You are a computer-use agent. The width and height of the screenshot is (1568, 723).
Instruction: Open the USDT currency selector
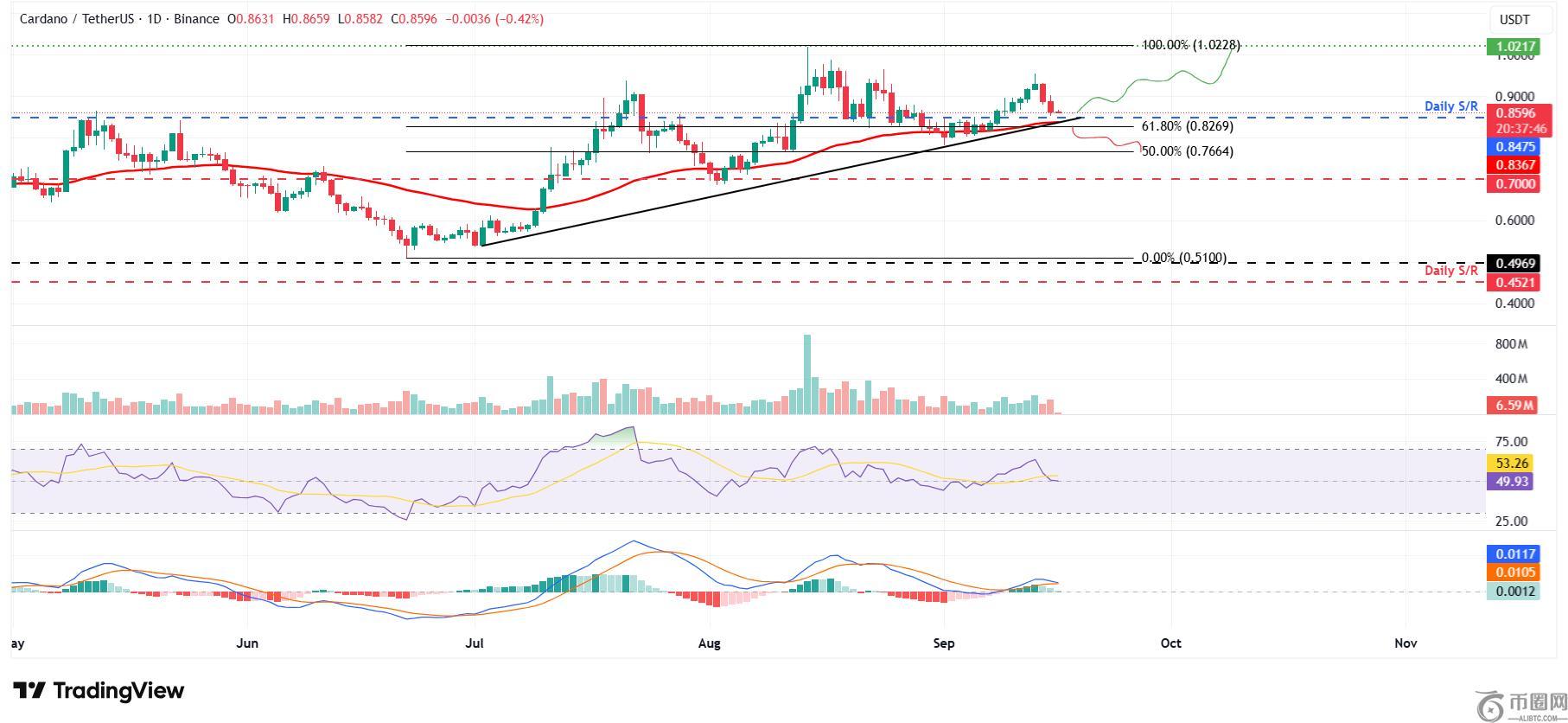(x=1514, y=19)
